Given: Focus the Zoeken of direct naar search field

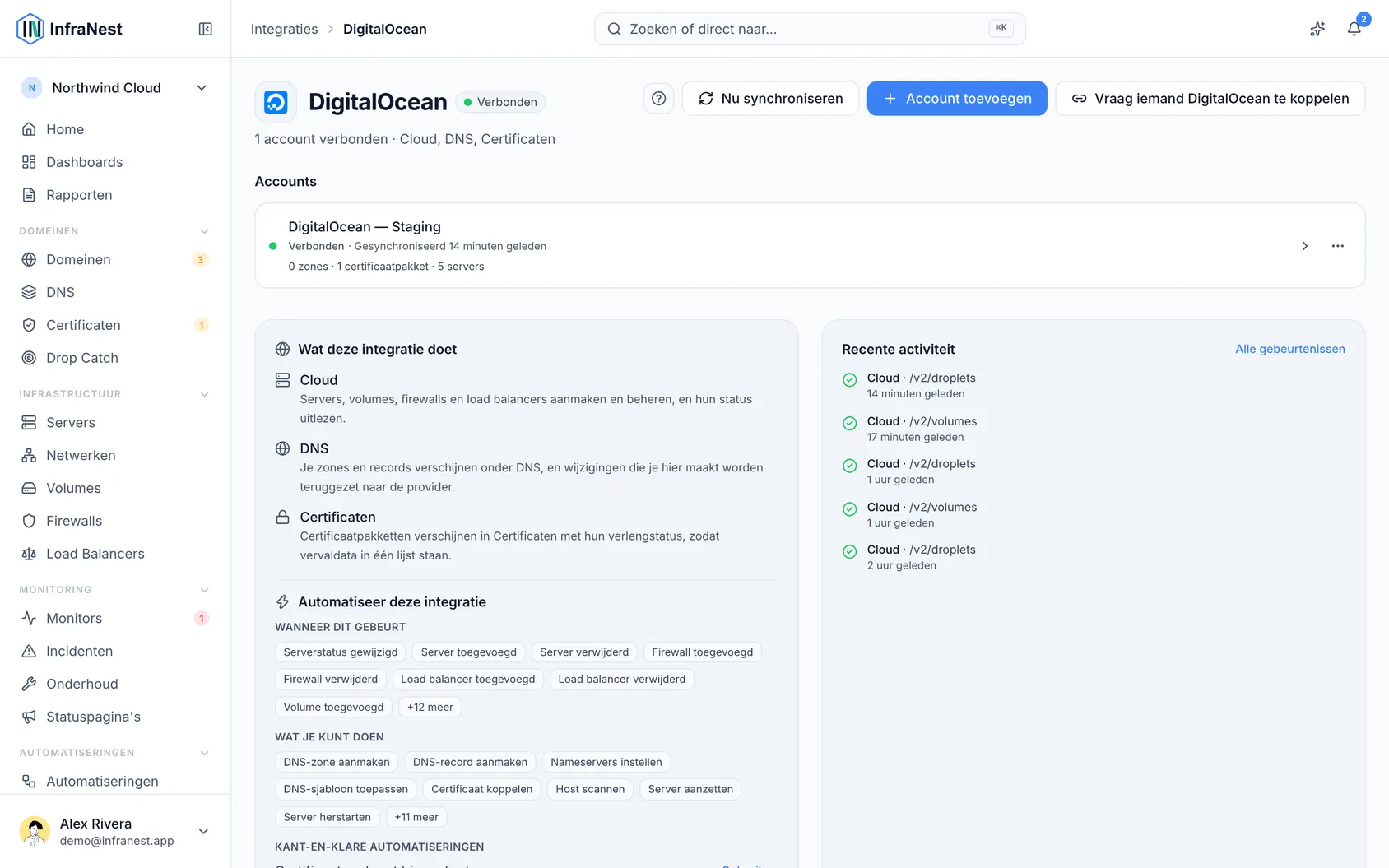Looking at the screenshot, I should (x=810, y=29).
